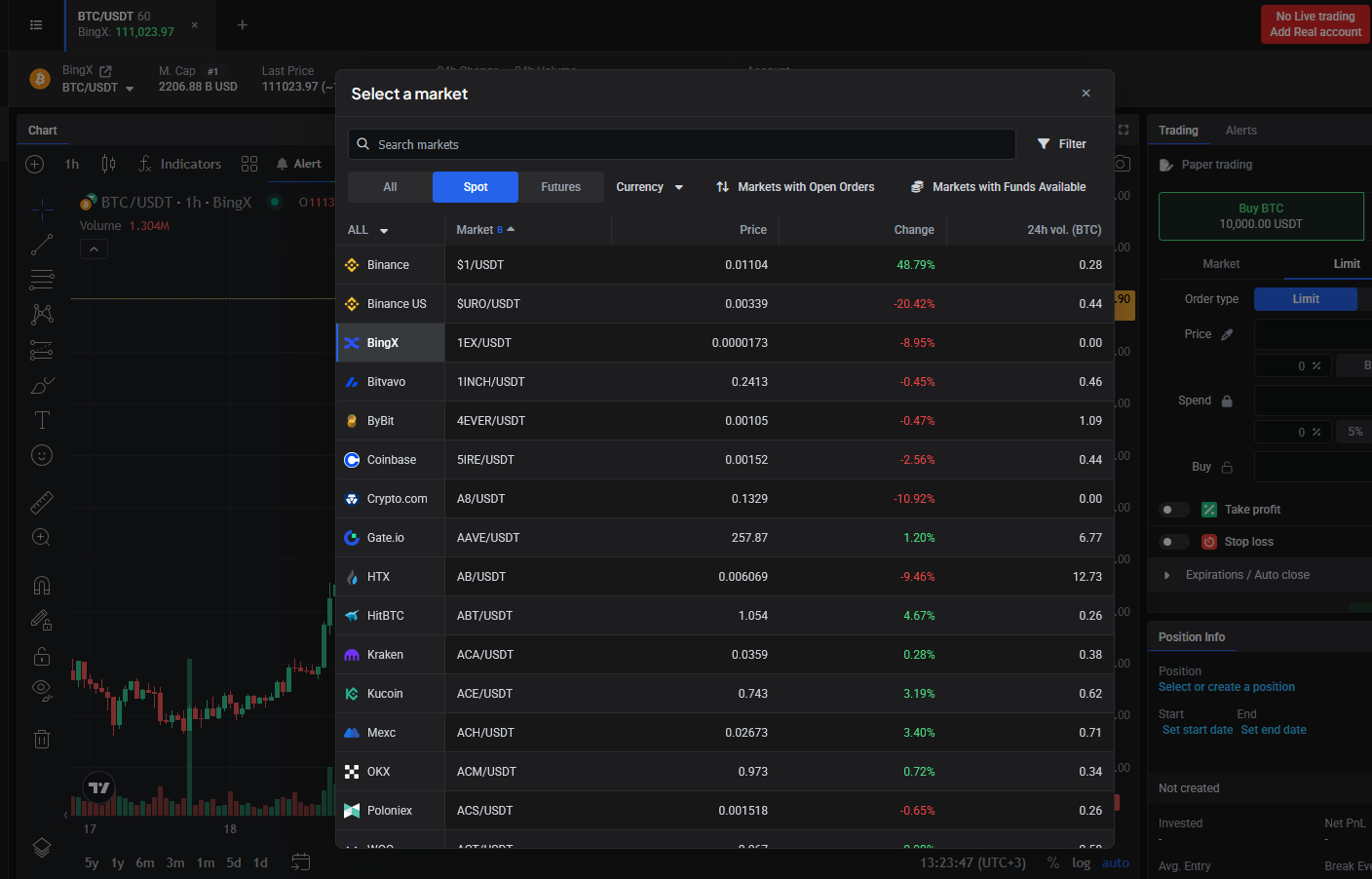
Task: Open the object tree layers icon
Action: coord(42,847)
